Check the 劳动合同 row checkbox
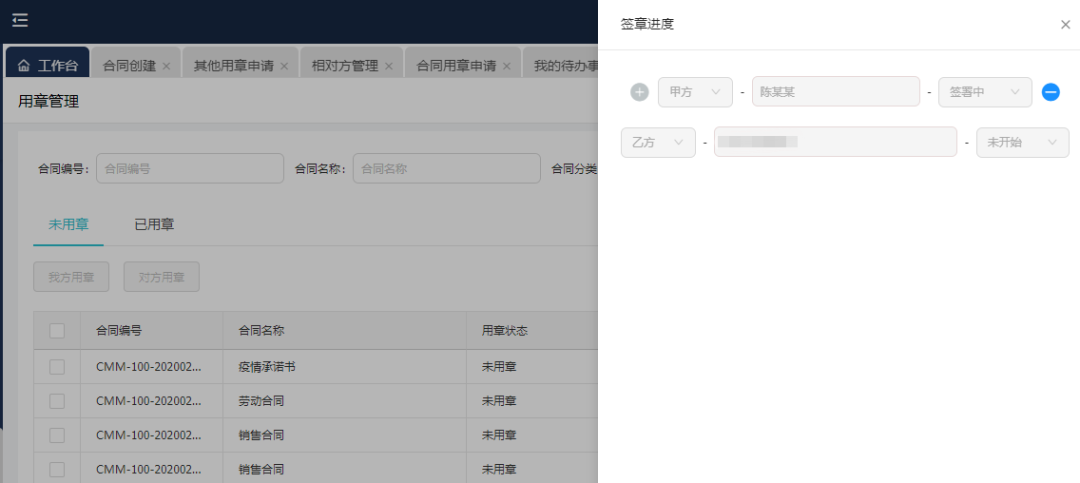 point(57,401)
